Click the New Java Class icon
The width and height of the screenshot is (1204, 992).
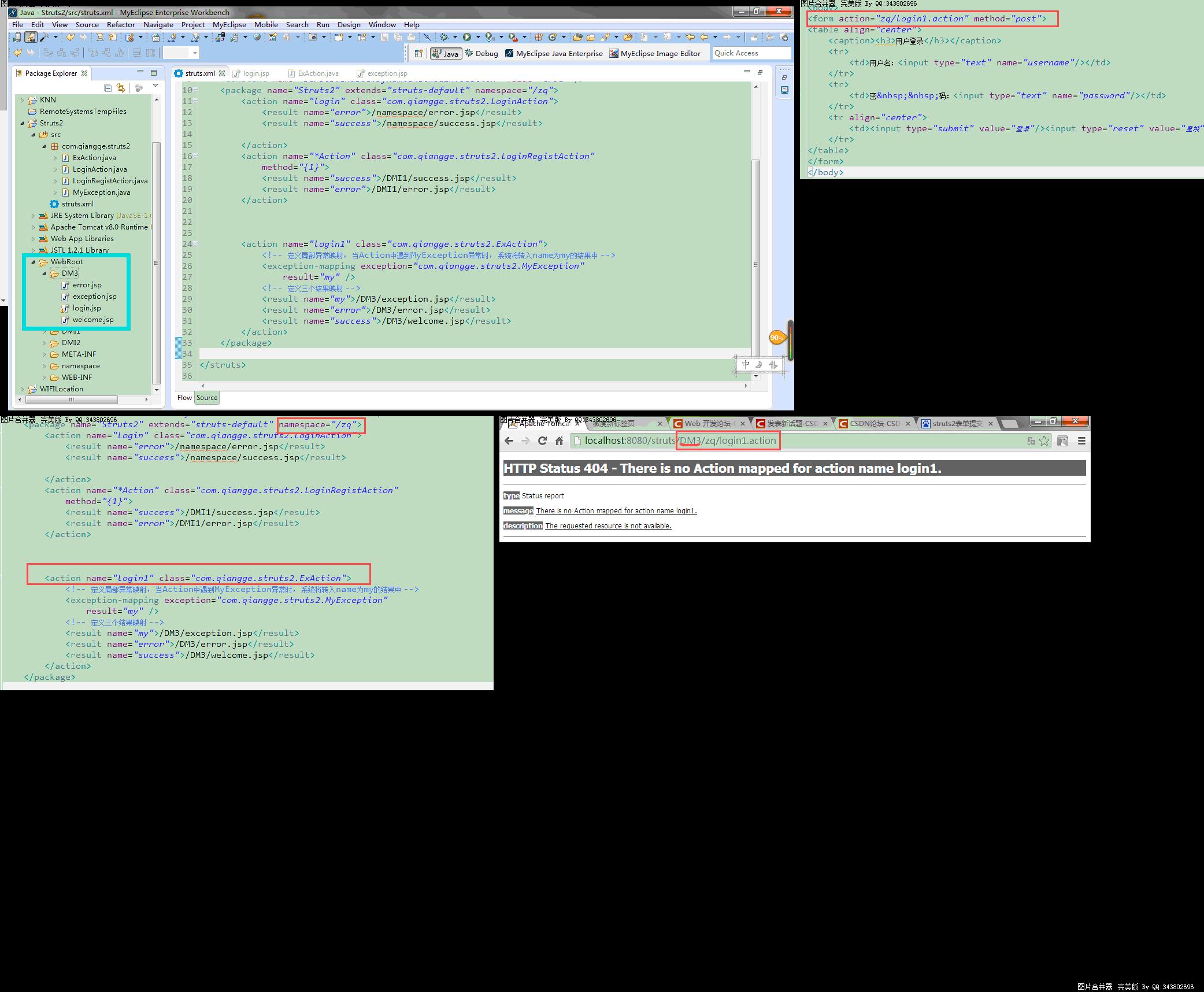tap(552, 37)
